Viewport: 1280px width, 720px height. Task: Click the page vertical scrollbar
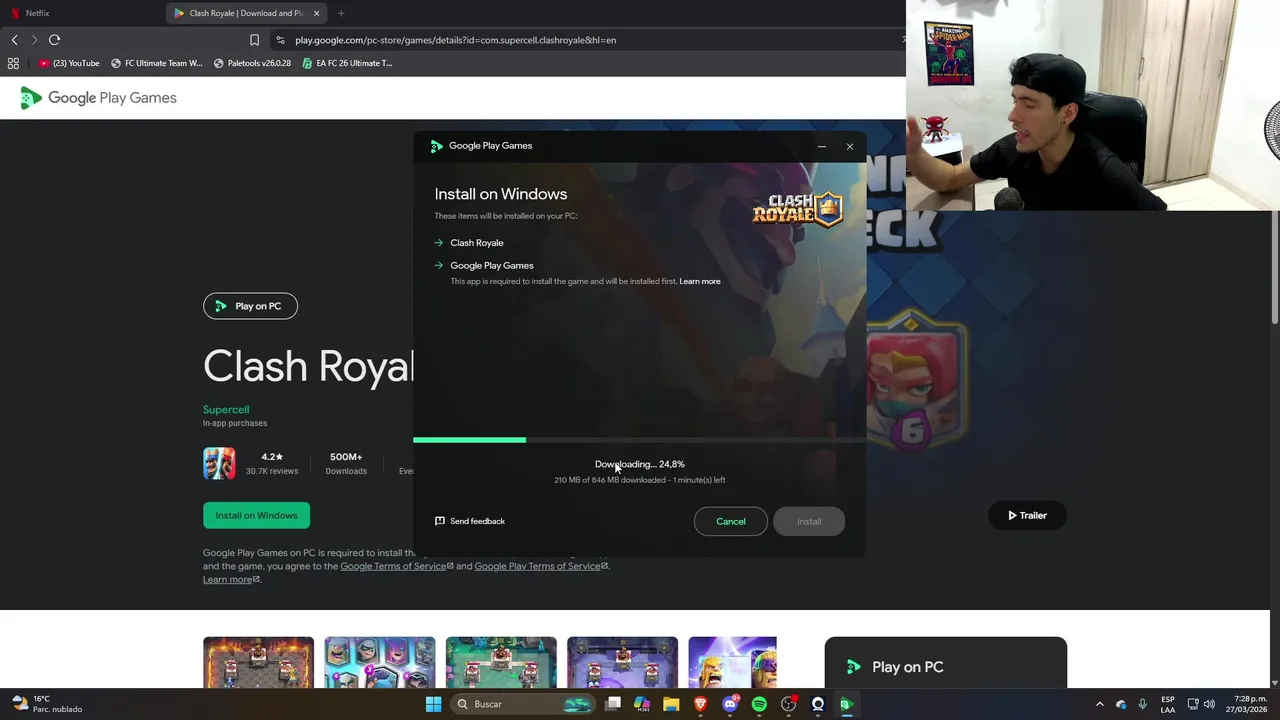1274,266
